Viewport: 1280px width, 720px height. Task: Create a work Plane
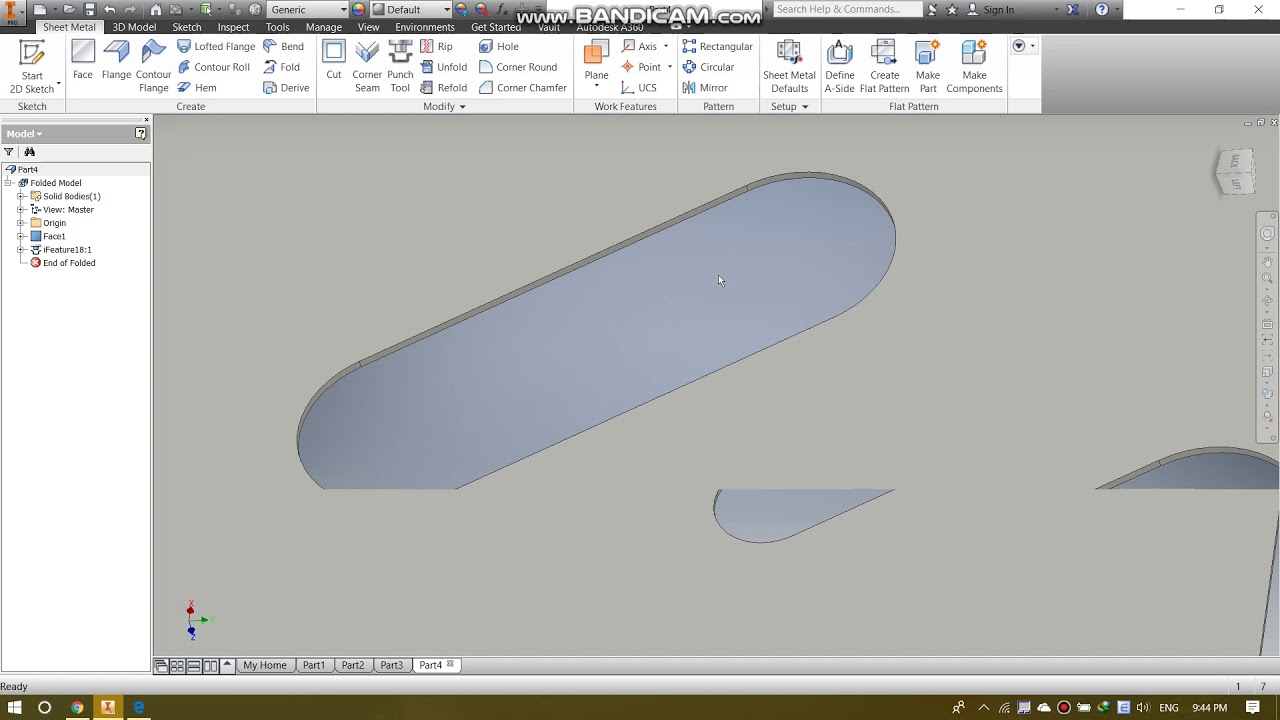596,65
